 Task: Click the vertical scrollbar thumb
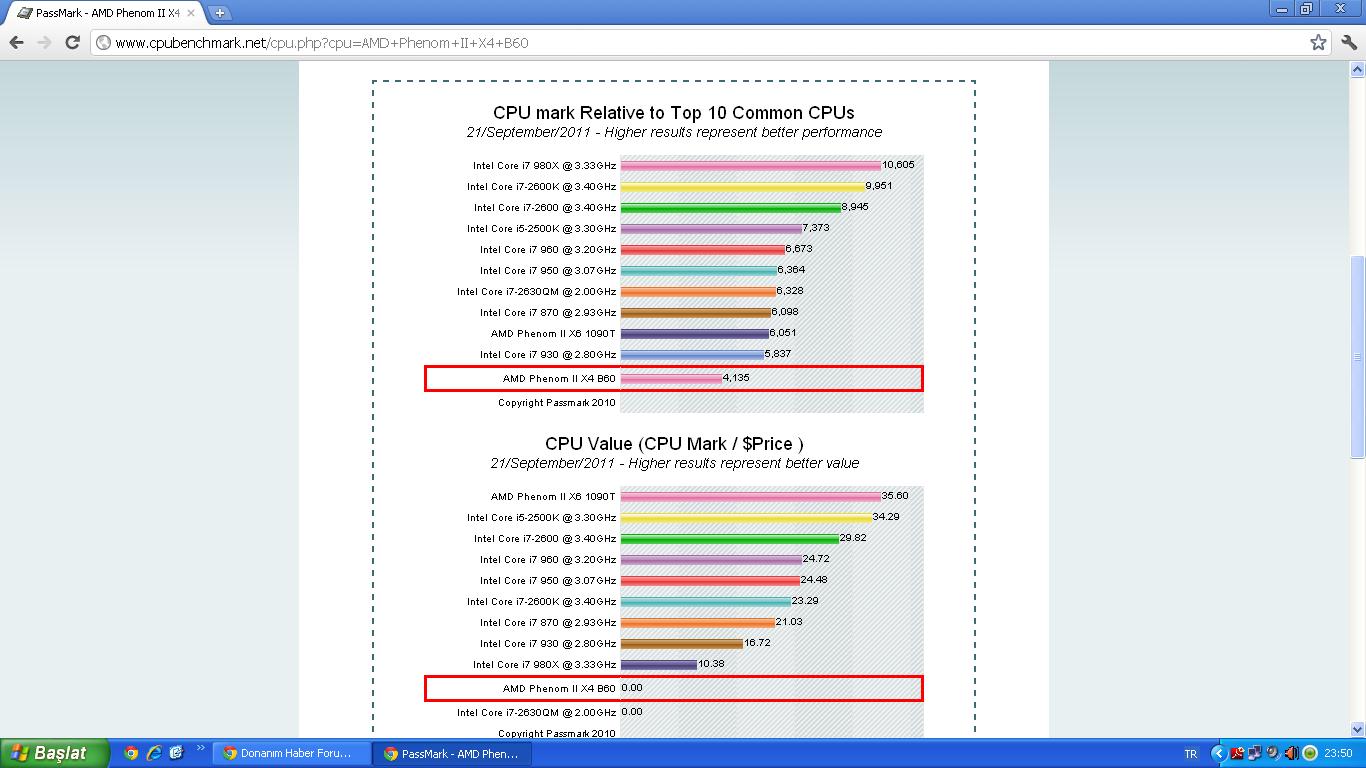pyautogui.click(x=1357, y=356)
